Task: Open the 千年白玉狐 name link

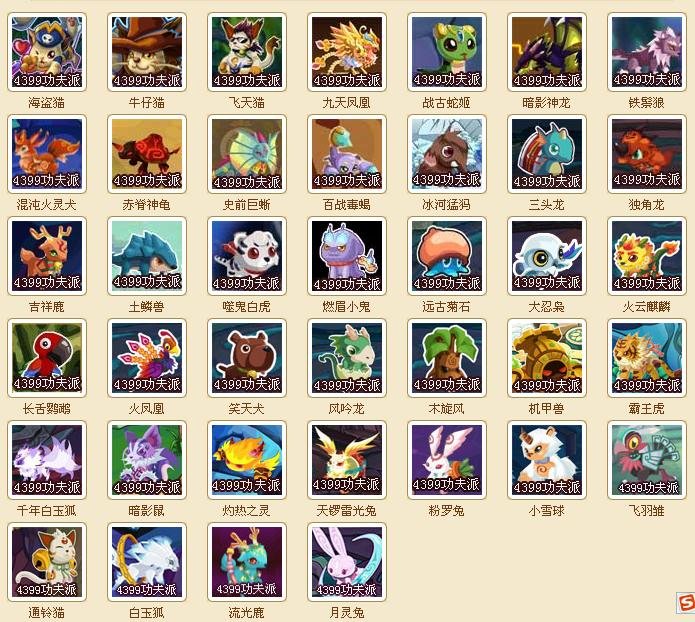Action: [47, 511]
